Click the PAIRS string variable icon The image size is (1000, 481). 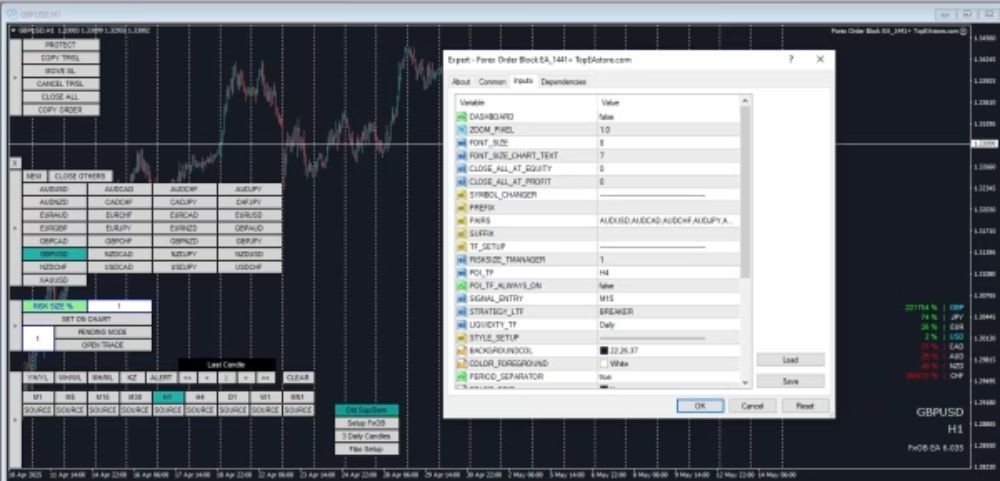pyautogui.click(x=462, y=220)
